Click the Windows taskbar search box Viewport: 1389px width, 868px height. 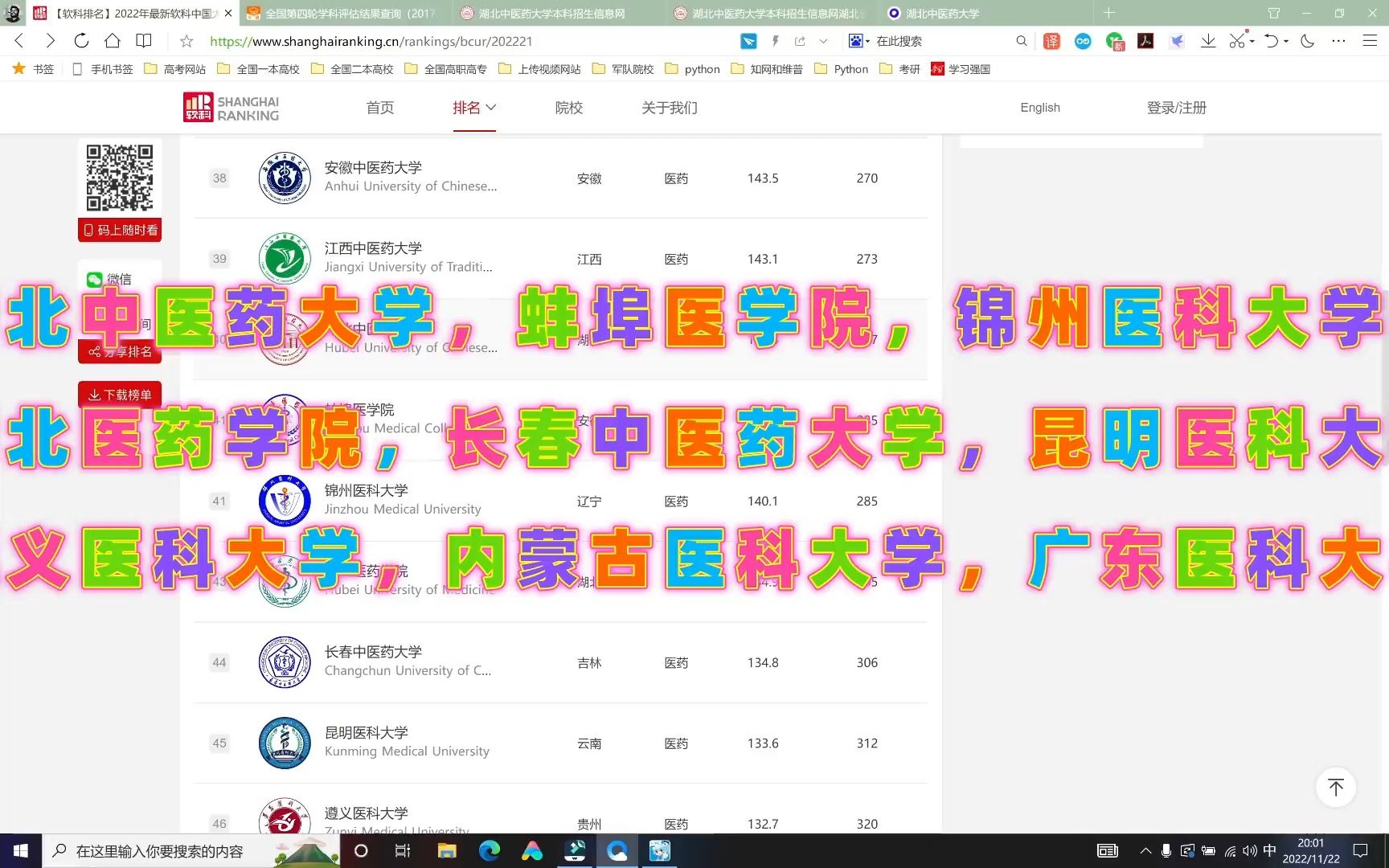coord(191,850)
